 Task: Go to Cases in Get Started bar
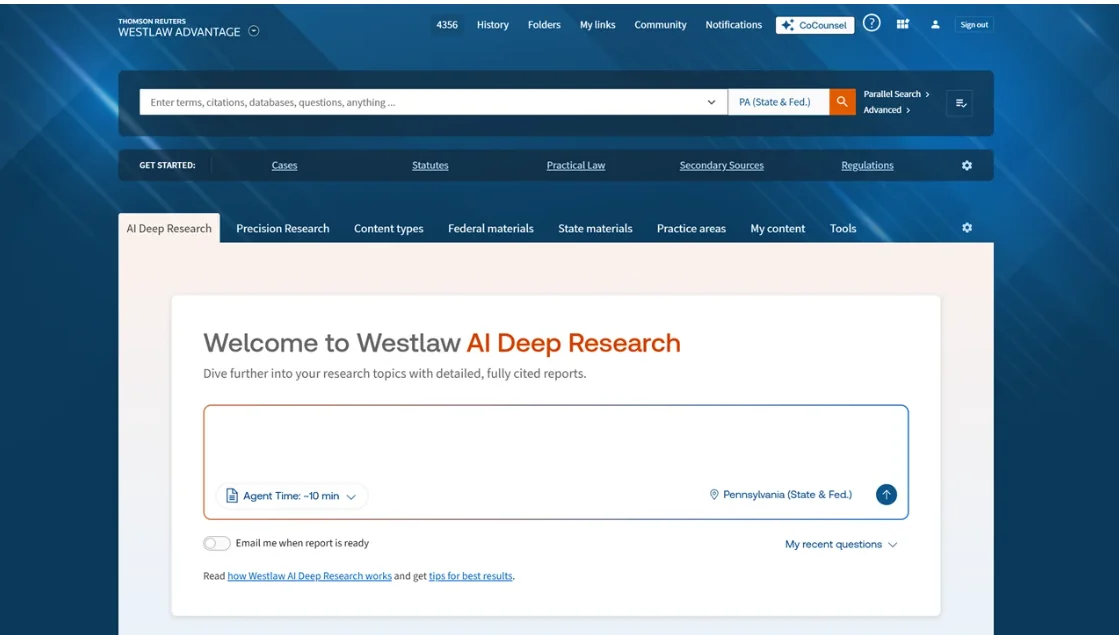[284, 166]
